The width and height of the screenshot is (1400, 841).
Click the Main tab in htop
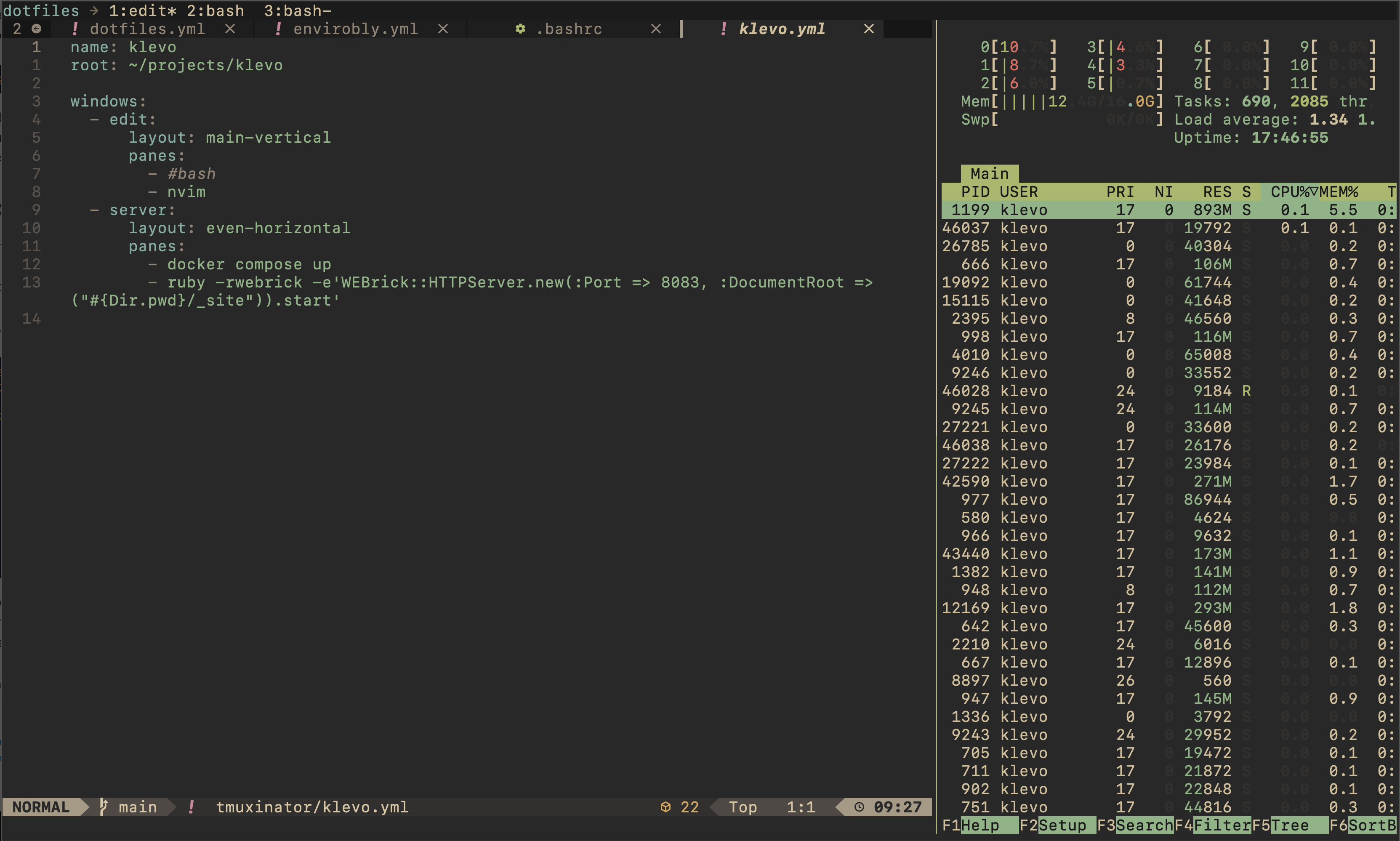point(989,173)
